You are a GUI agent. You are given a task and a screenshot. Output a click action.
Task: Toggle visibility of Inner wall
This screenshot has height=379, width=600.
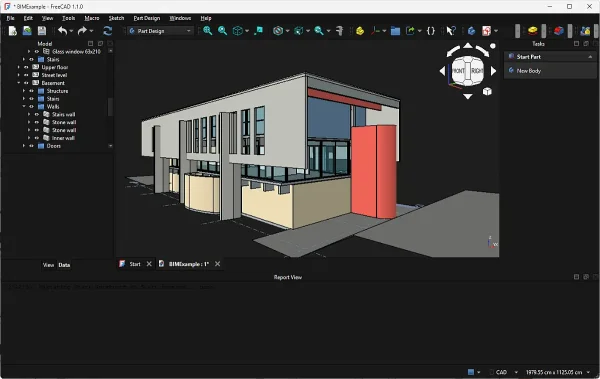pyautogui.click(x=37, y=138)
